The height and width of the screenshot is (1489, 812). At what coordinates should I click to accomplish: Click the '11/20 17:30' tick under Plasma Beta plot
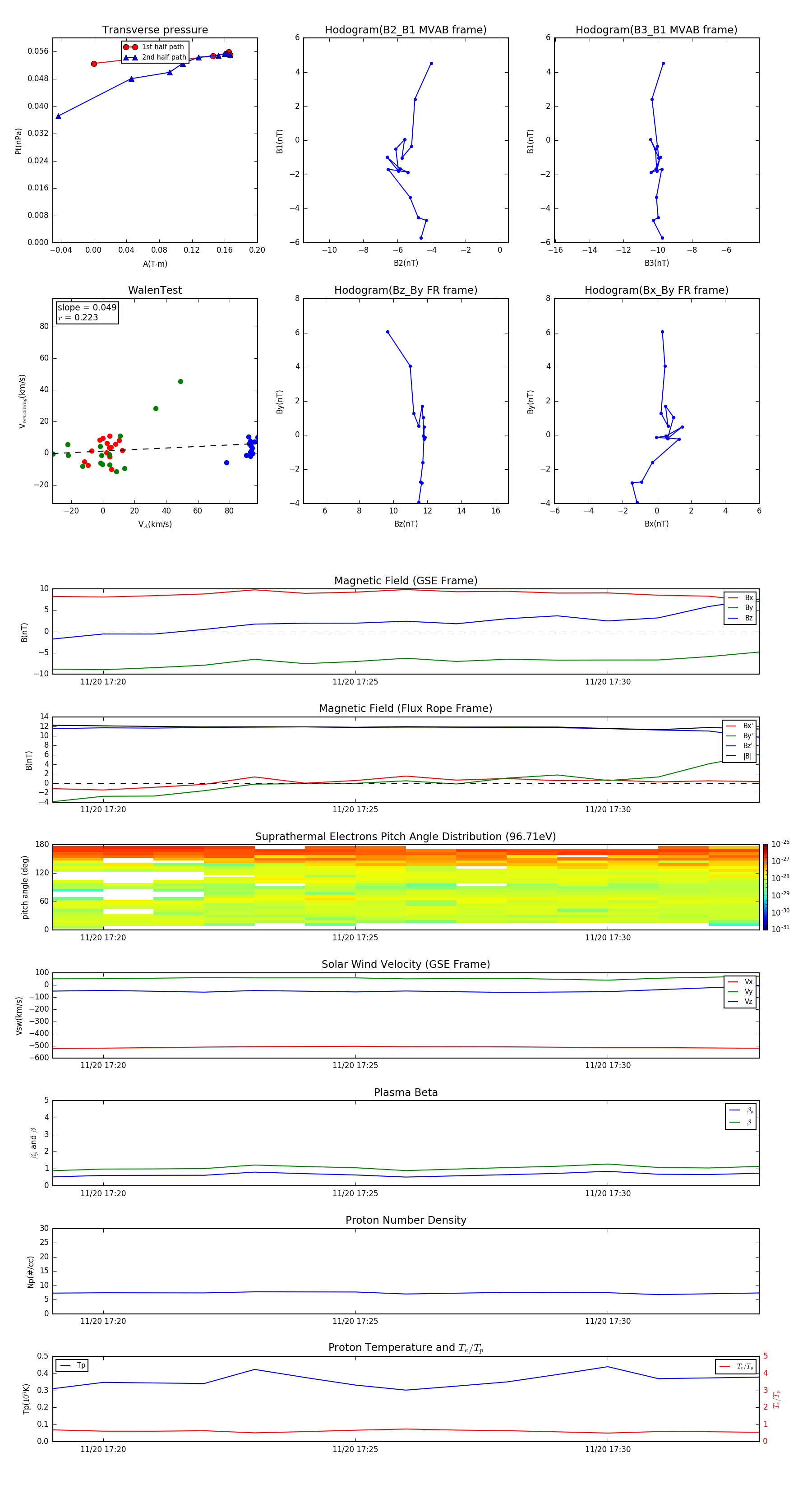pos(607,1193)
